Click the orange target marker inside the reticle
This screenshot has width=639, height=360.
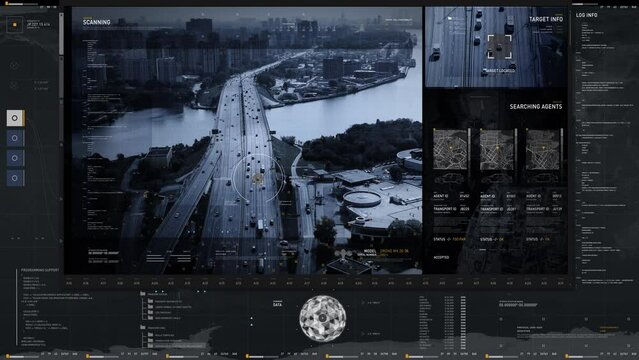(257, 178)
